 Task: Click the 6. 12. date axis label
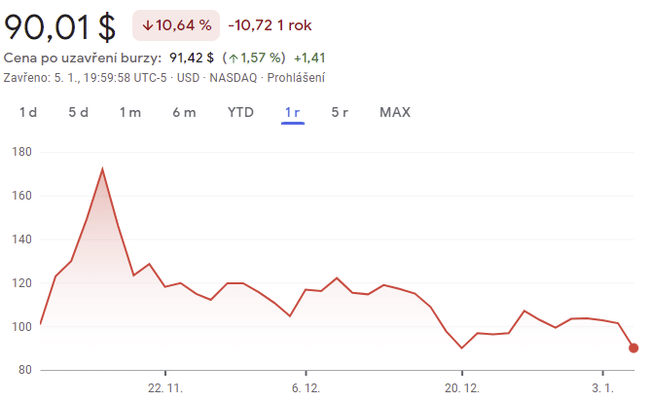305,387
